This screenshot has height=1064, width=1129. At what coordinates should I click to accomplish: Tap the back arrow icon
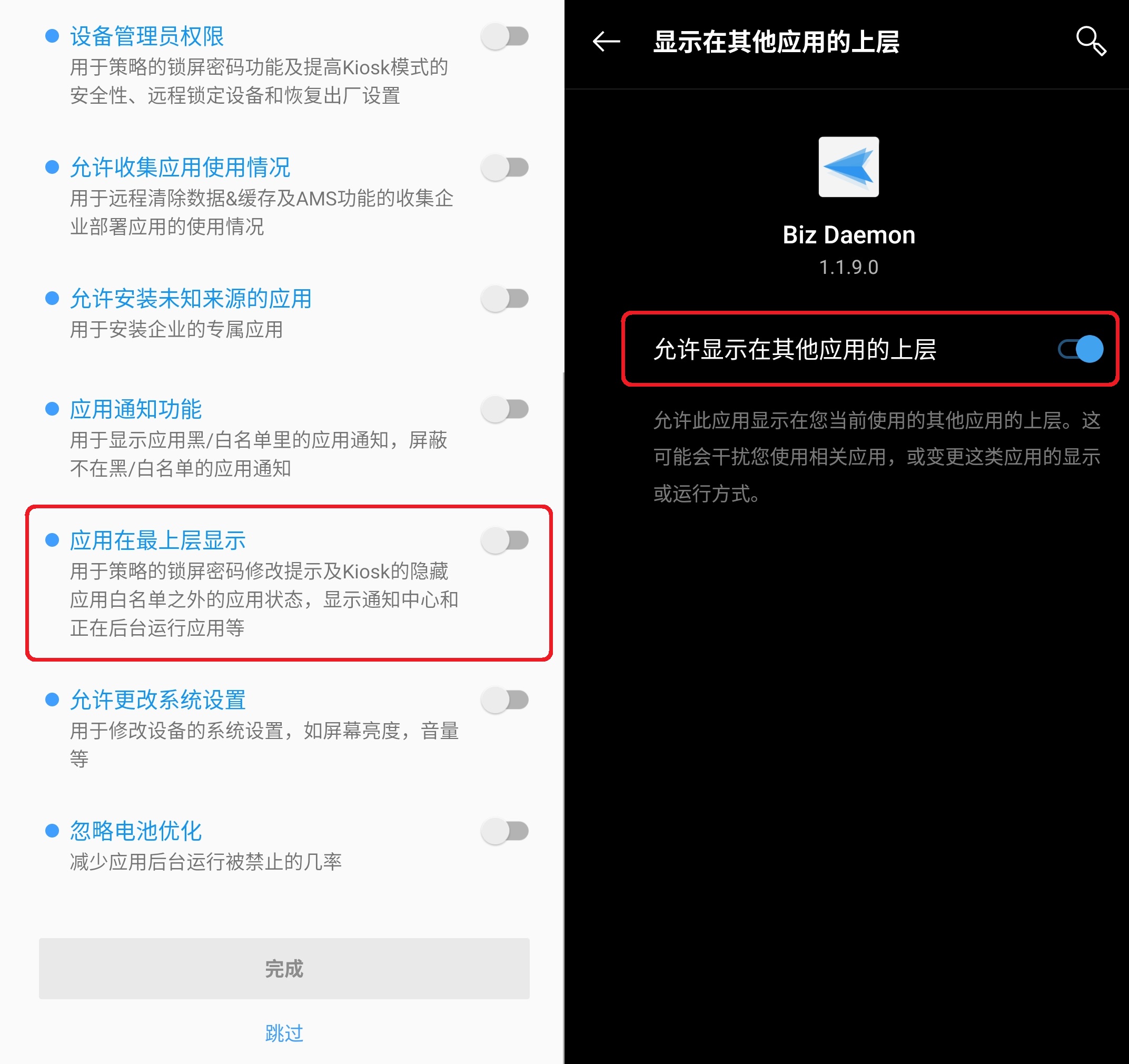coord(606,42)
